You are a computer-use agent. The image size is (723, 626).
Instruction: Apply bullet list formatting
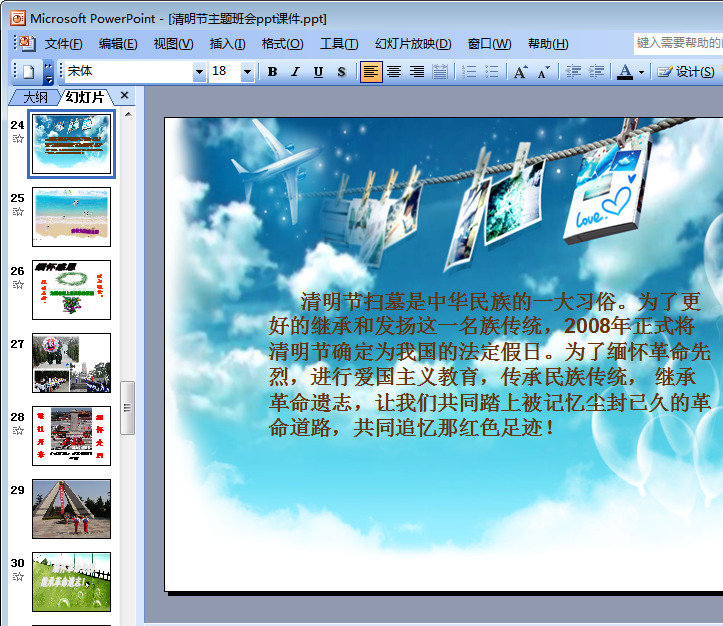(x=492, y=72)
